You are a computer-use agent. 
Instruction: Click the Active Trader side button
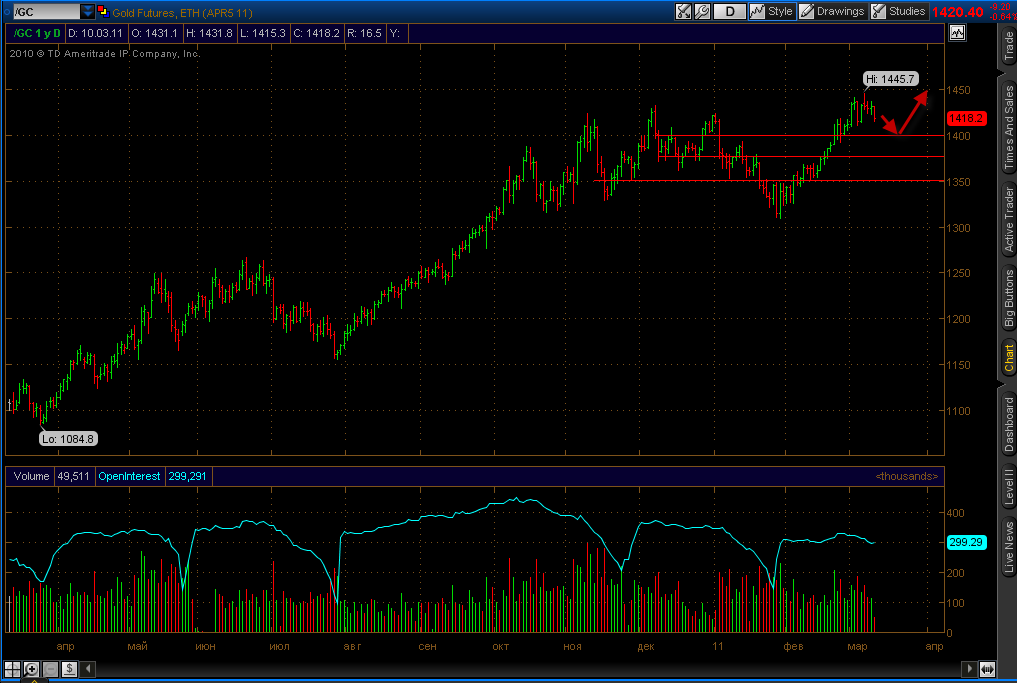tap(1009, 219)
